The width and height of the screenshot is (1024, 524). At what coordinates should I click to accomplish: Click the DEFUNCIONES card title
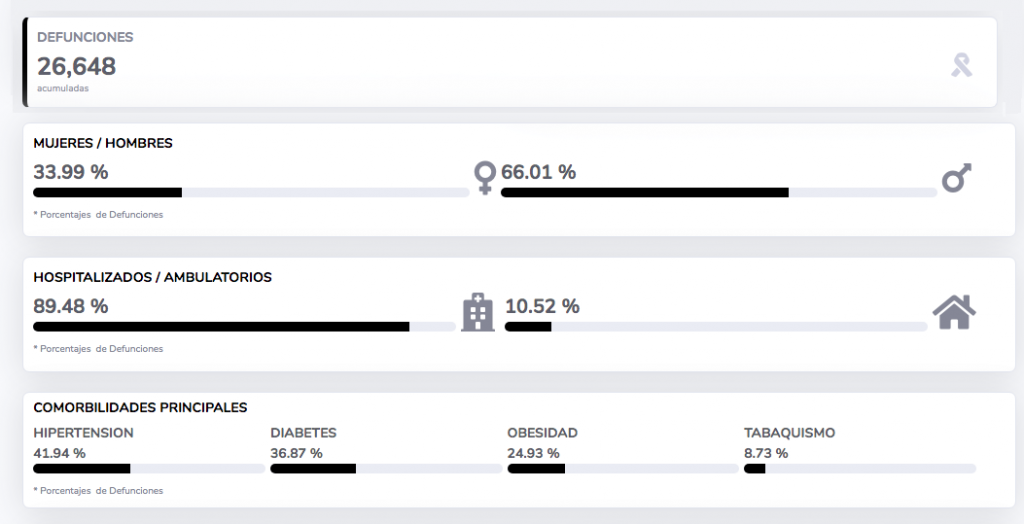click(x=85, y=38)
